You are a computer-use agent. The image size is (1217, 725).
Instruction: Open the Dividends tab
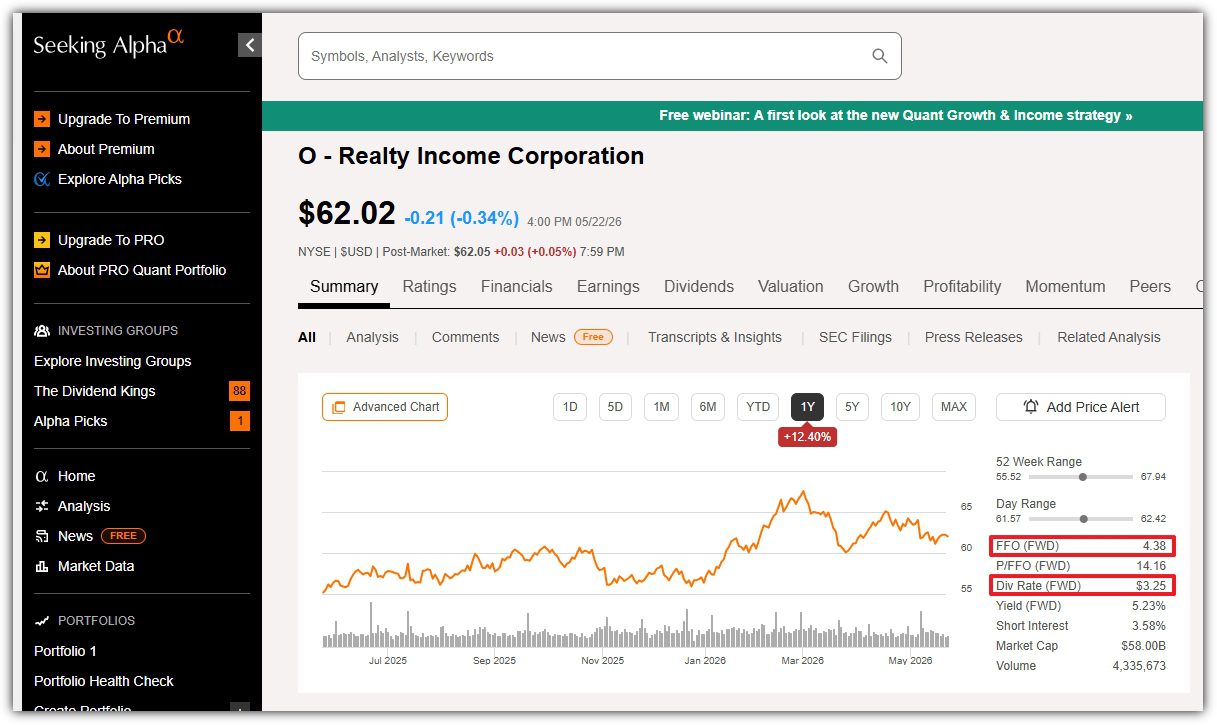[699, 286]
